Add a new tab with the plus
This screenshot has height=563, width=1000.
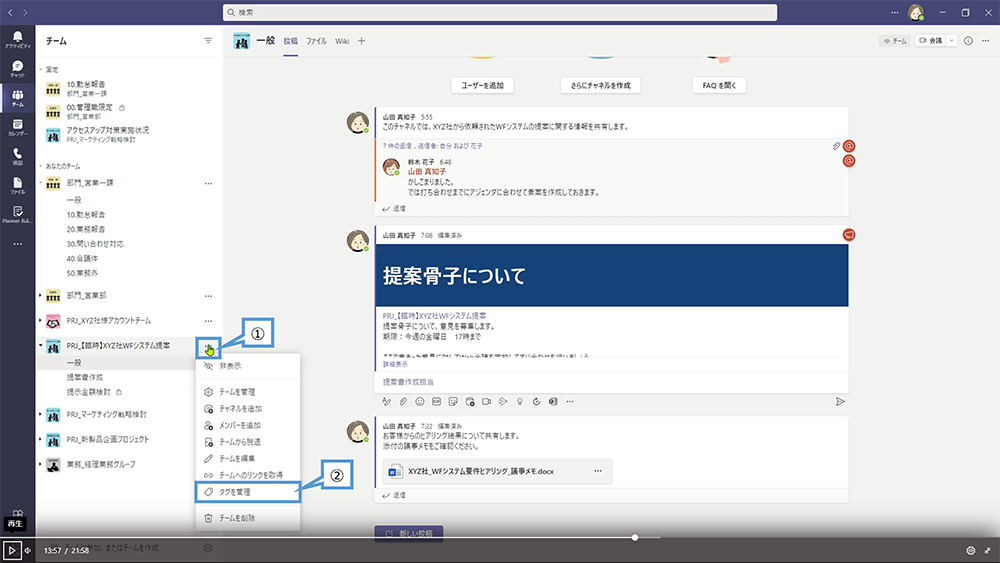coord(362,41)
